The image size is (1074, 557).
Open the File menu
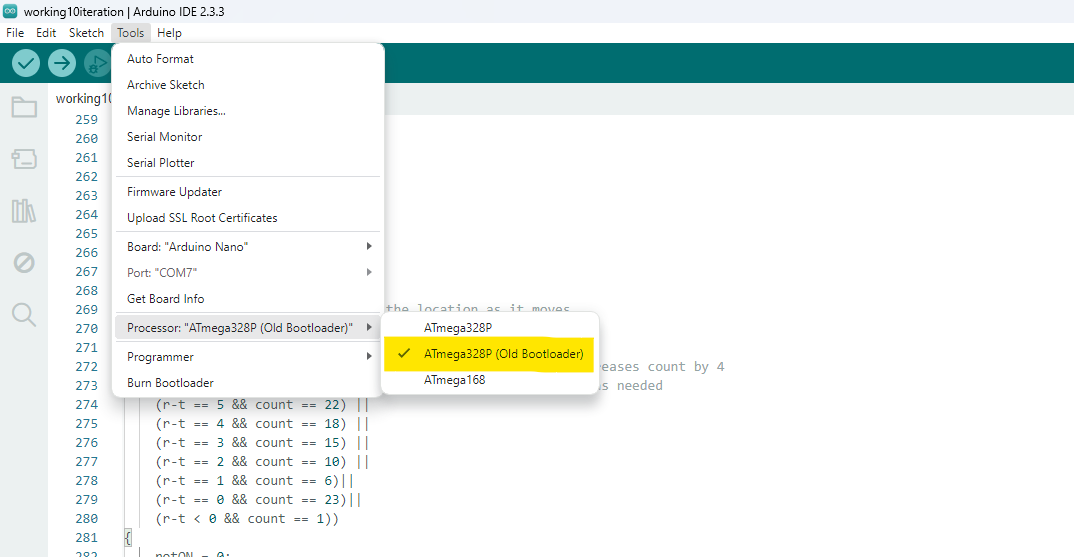point(15,33)
